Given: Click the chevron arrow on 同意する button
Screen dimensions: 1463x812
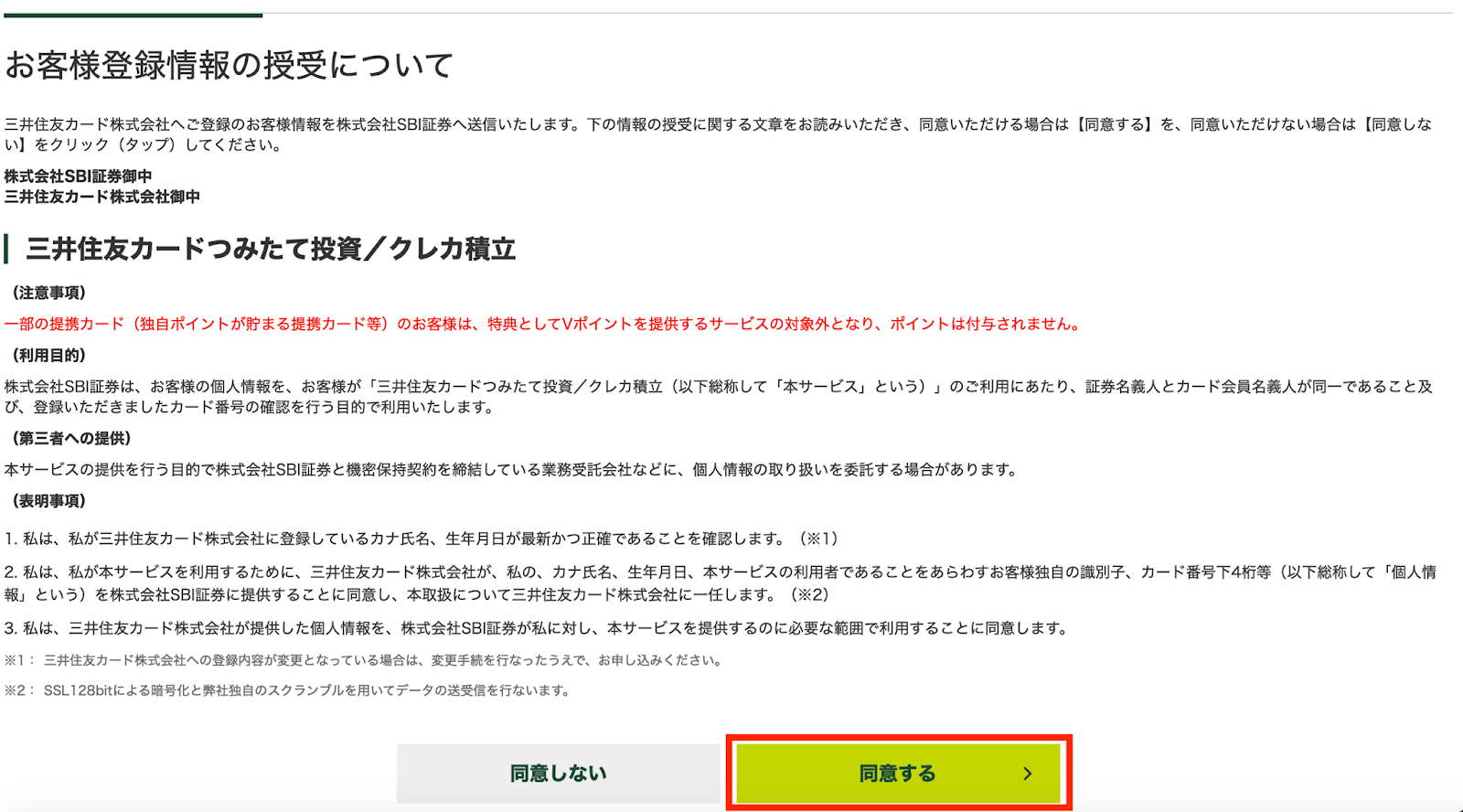Looking at the screenshot, I should (x=1028, y=774).
